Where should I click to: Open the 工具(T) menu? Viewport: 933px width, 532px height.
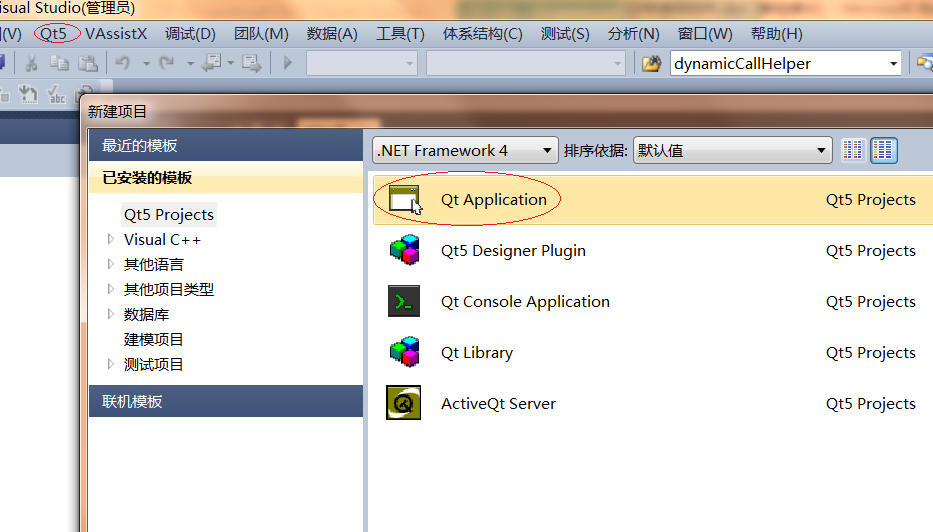[x=400, y=34]
